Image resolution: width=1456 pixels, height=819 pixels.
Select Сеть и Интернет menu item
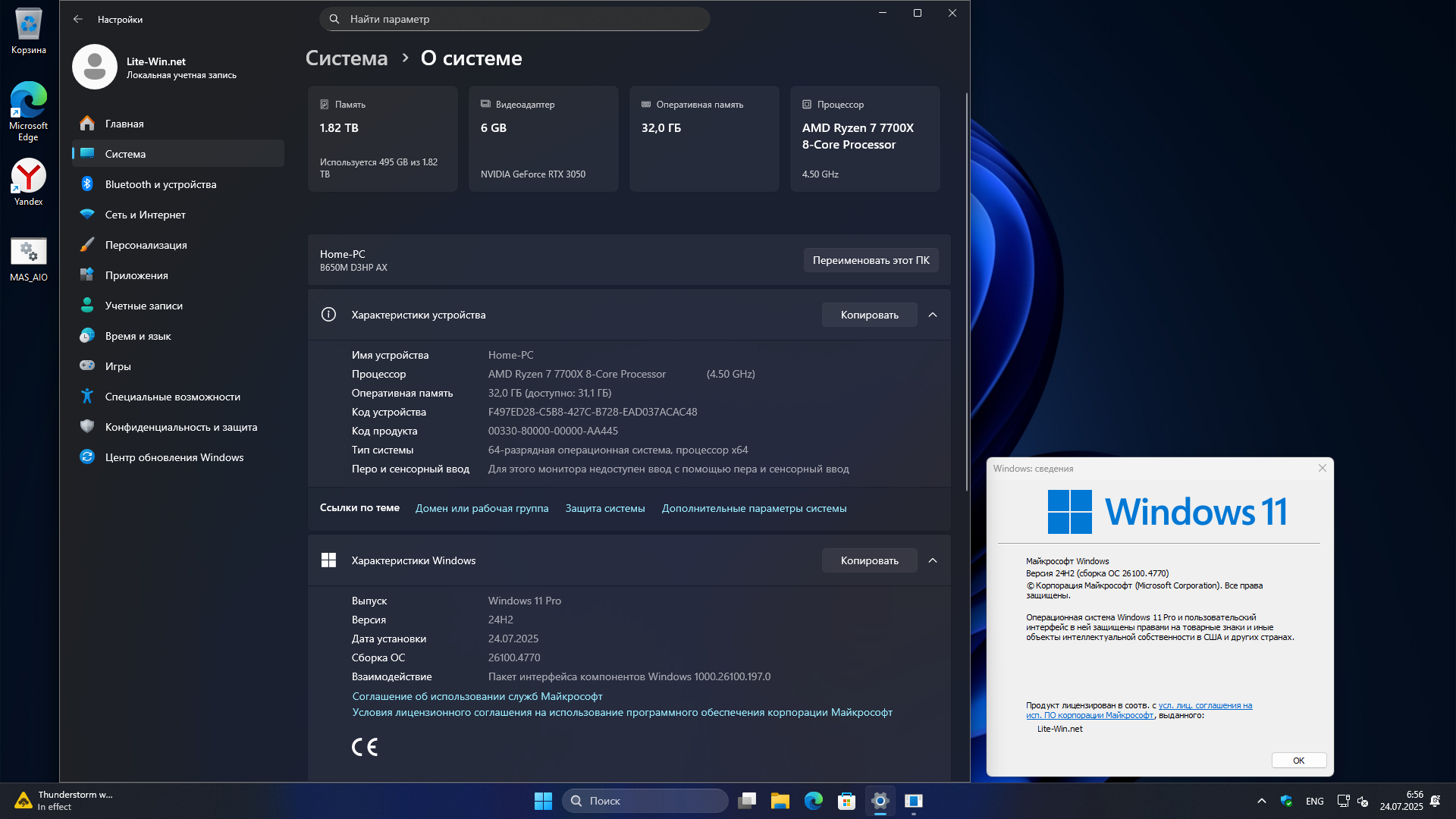(x=145, y=215)
